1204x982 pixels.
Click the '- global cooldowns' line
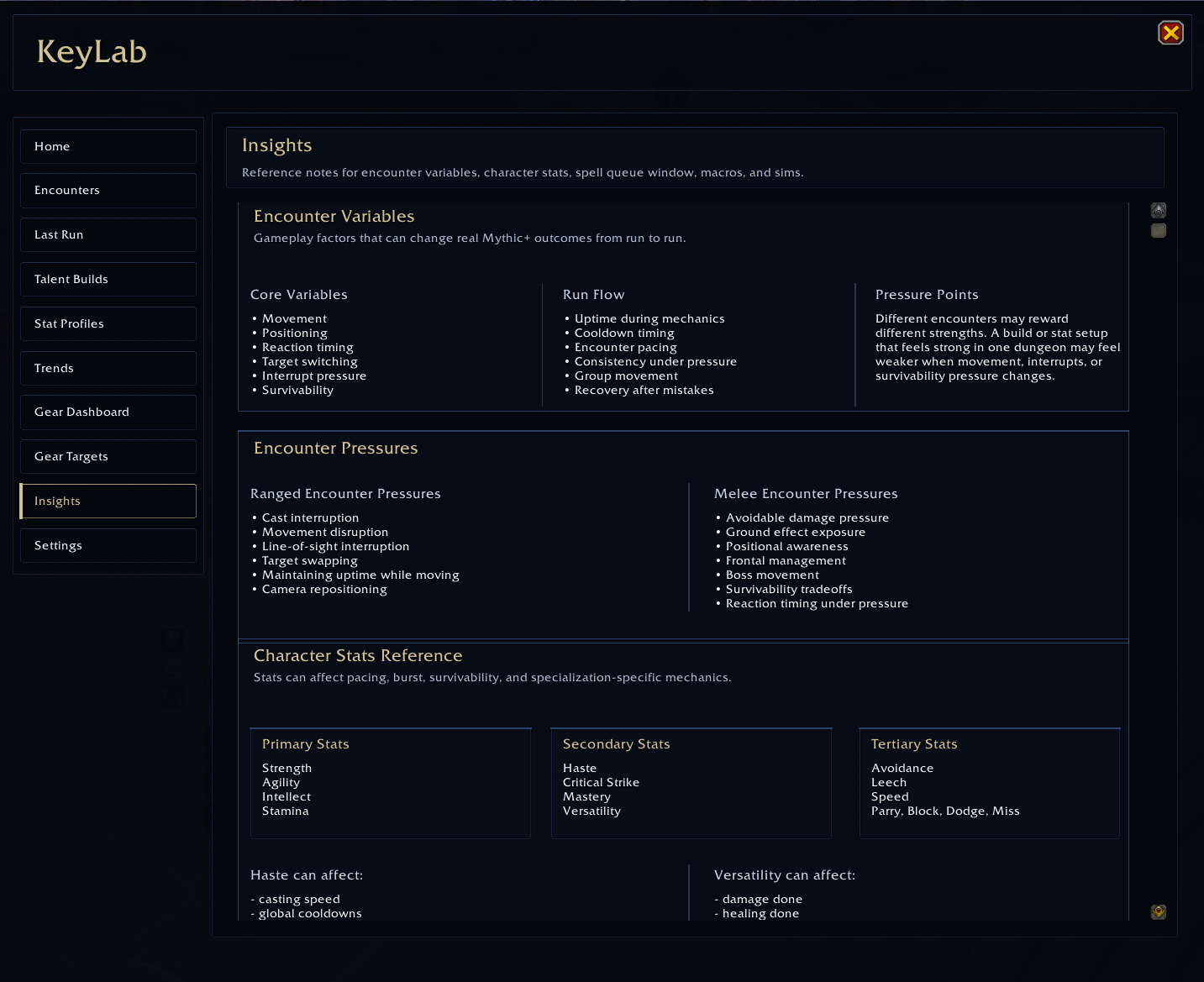(x=306, y=913)
